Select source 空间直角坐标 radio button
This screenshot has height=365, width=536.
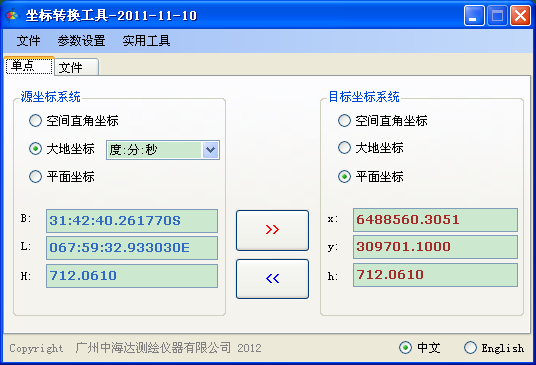pyautogui.click(x=35, y=121)
